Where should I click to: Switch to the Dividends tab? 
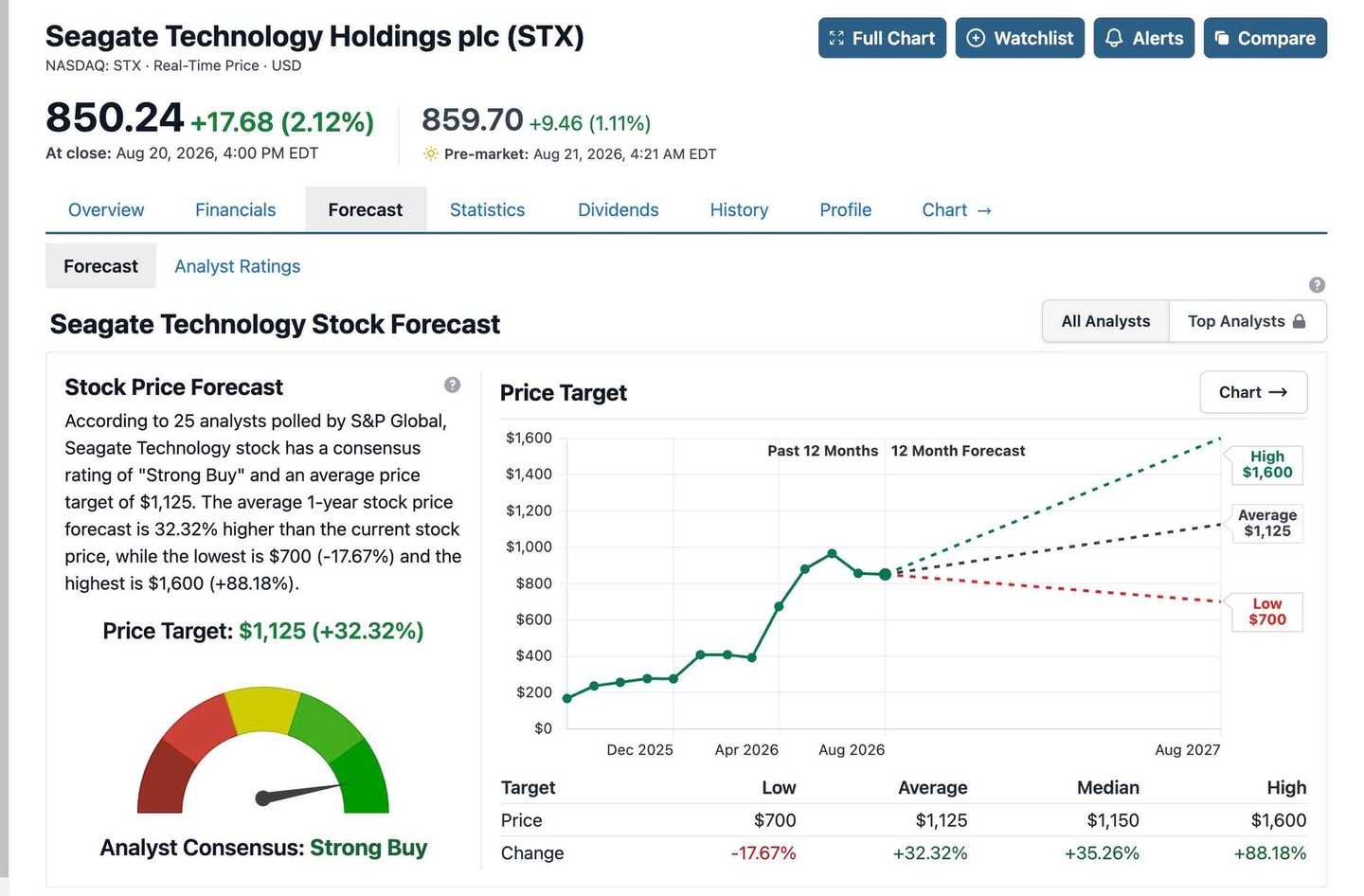(618, 209)
